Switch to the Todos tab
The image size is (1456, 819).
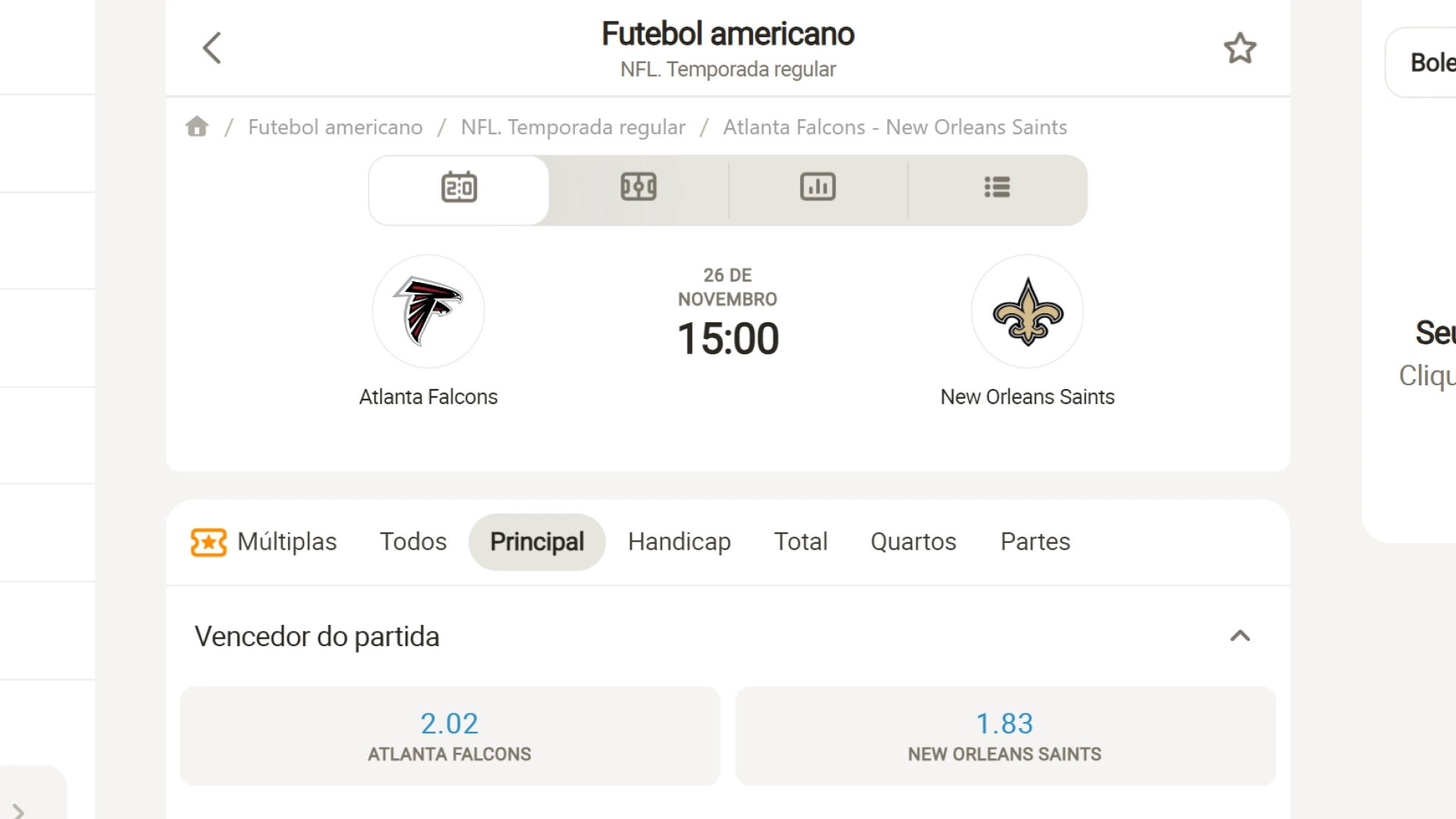(413, 542)
